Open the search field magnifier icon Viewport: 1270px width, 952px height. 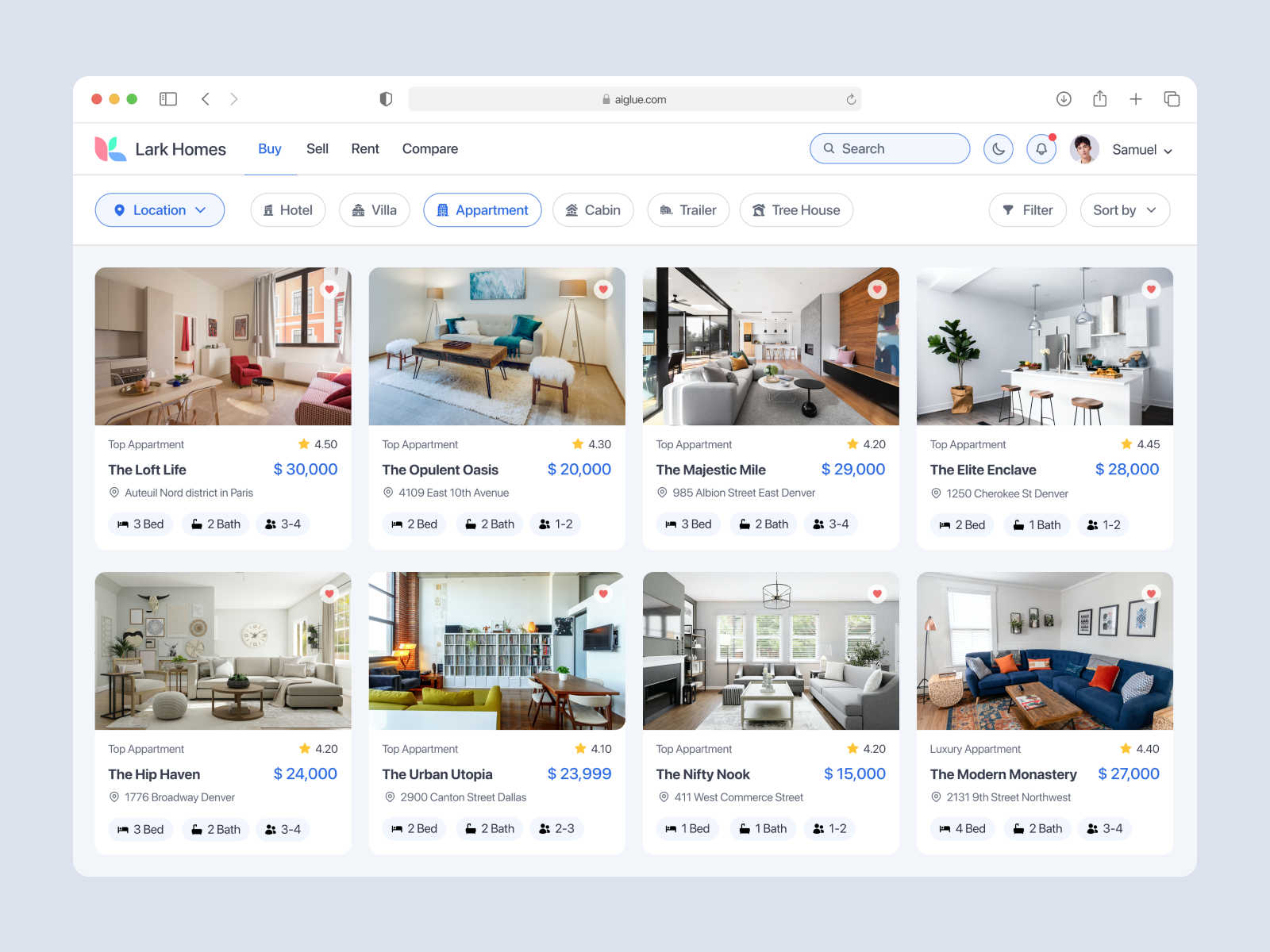click(829, 148)
